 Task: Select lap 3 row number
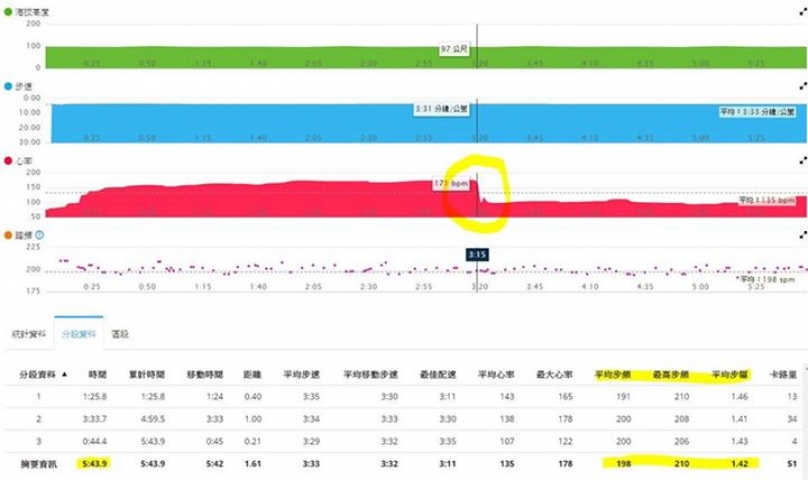(39, 441)
